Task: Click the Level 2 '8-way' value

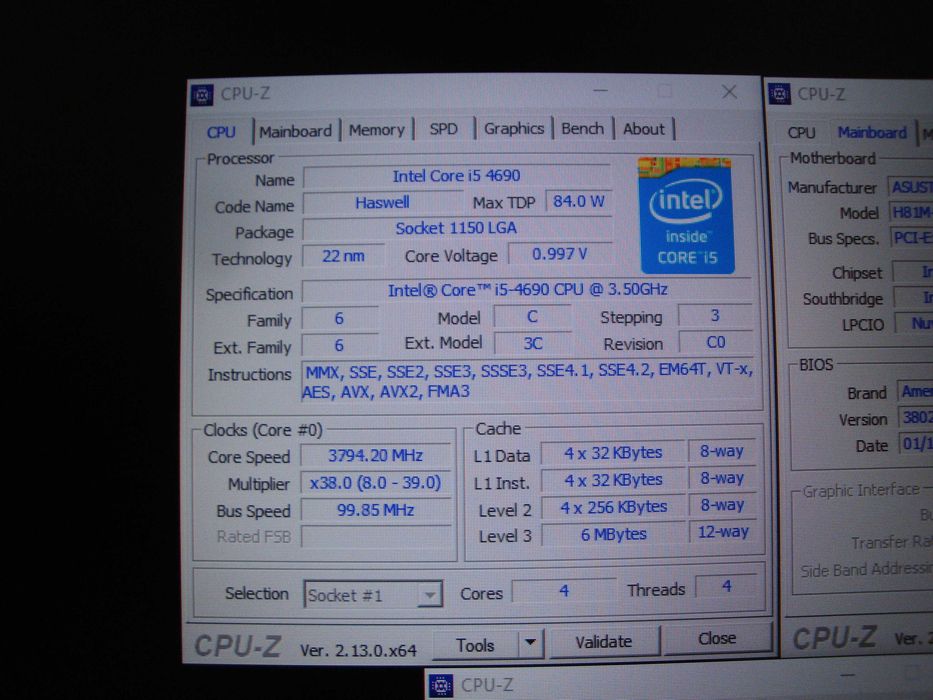Action: coord(722,505)
